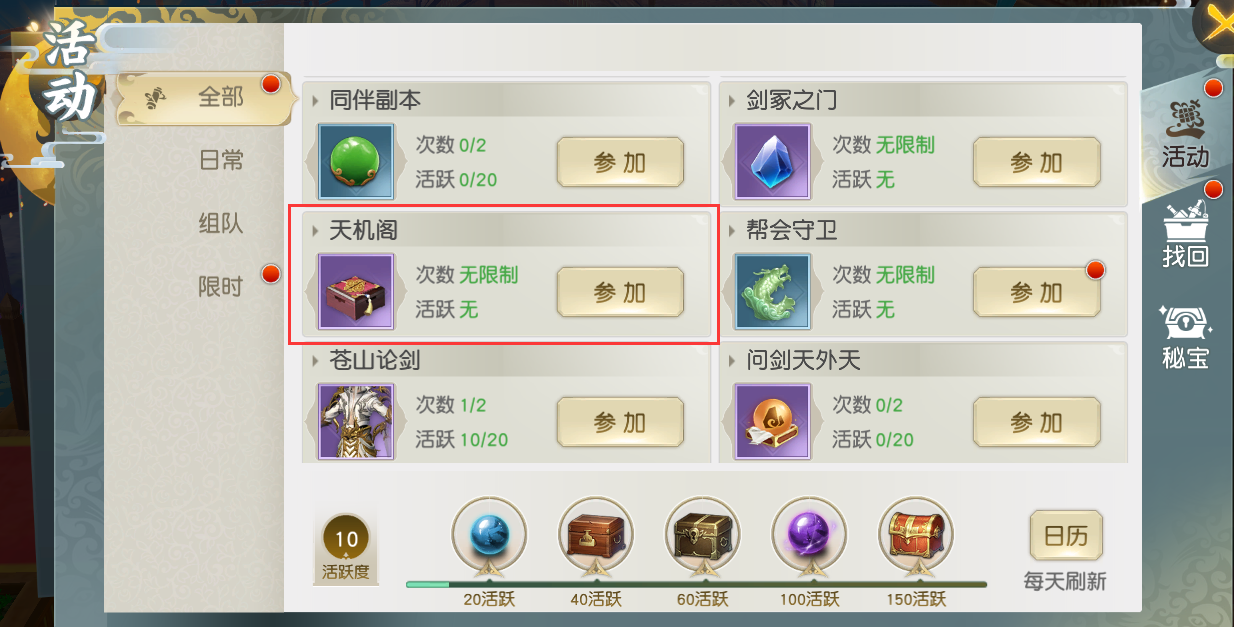
Task: Click the activity progress bar
Action: click(696, 584)
